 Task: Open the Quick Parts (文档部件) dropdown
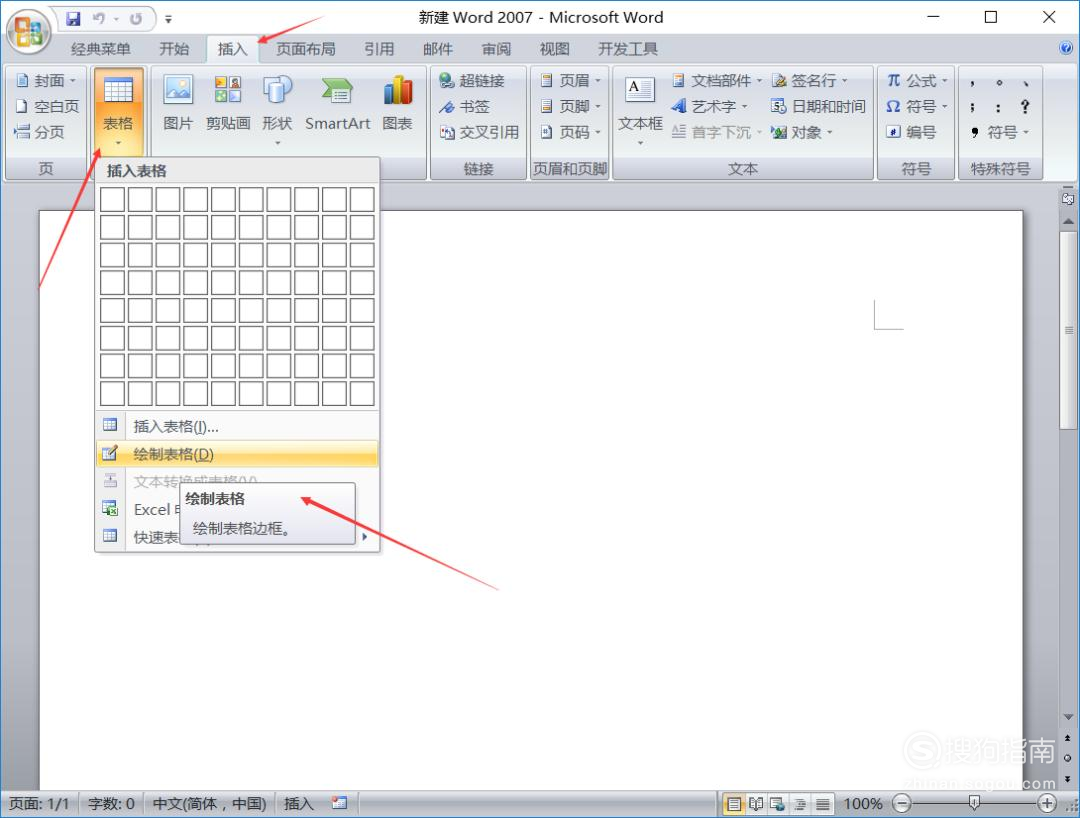click(716, 81)
